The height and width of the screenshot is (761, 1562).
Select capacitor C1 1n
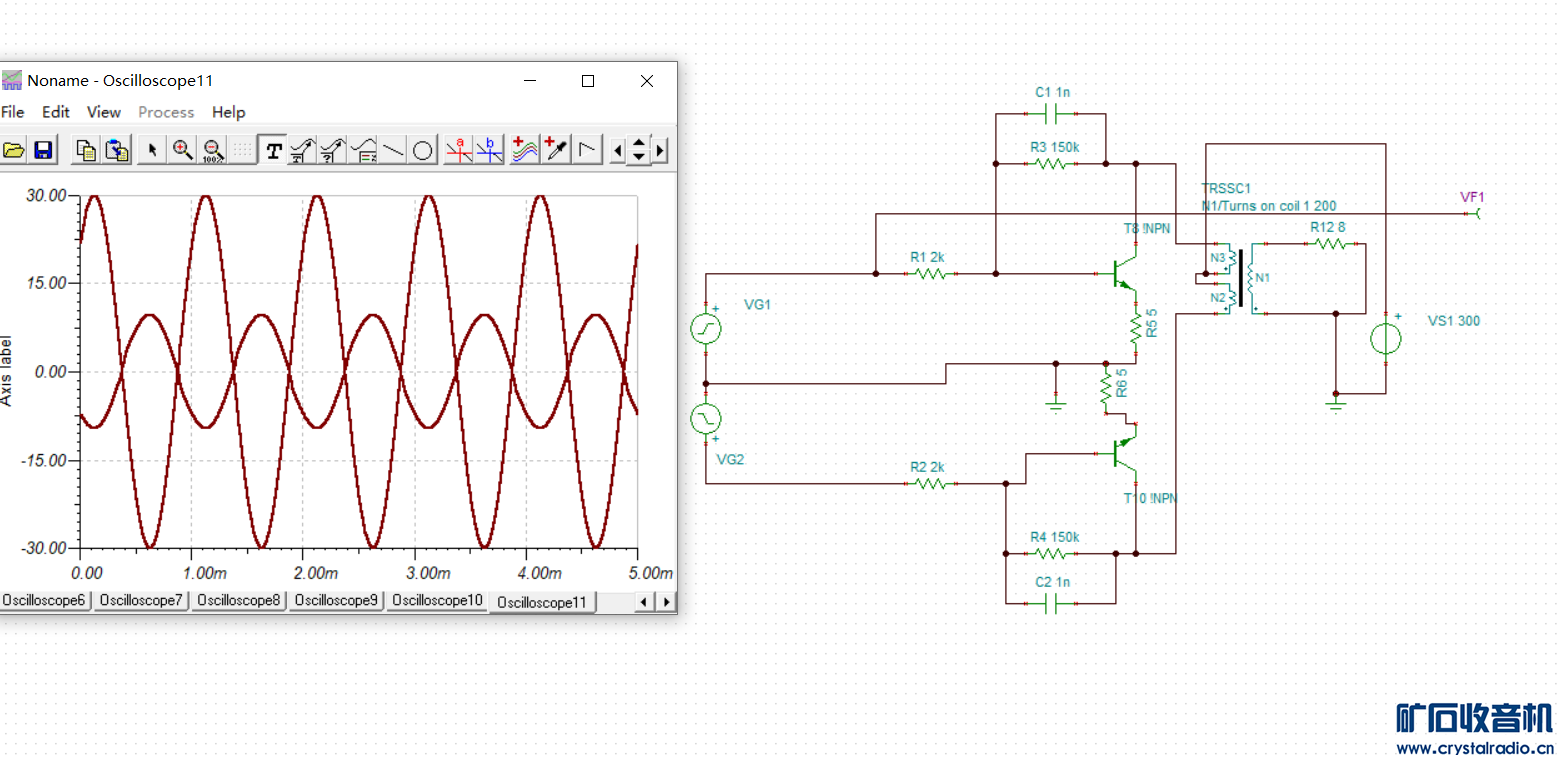[1051, 113]
